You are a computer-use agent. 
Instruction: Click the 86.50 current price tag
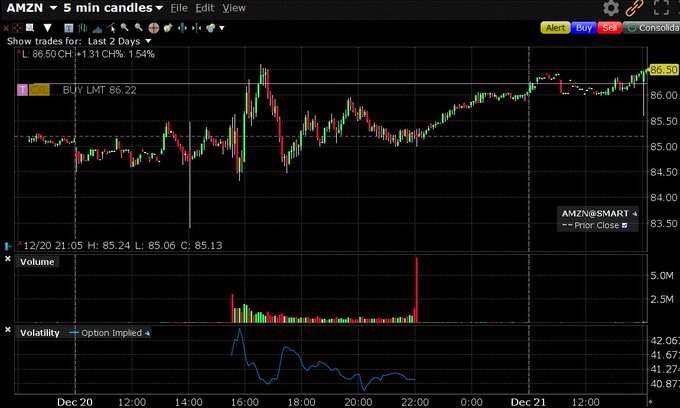(663, 70)
